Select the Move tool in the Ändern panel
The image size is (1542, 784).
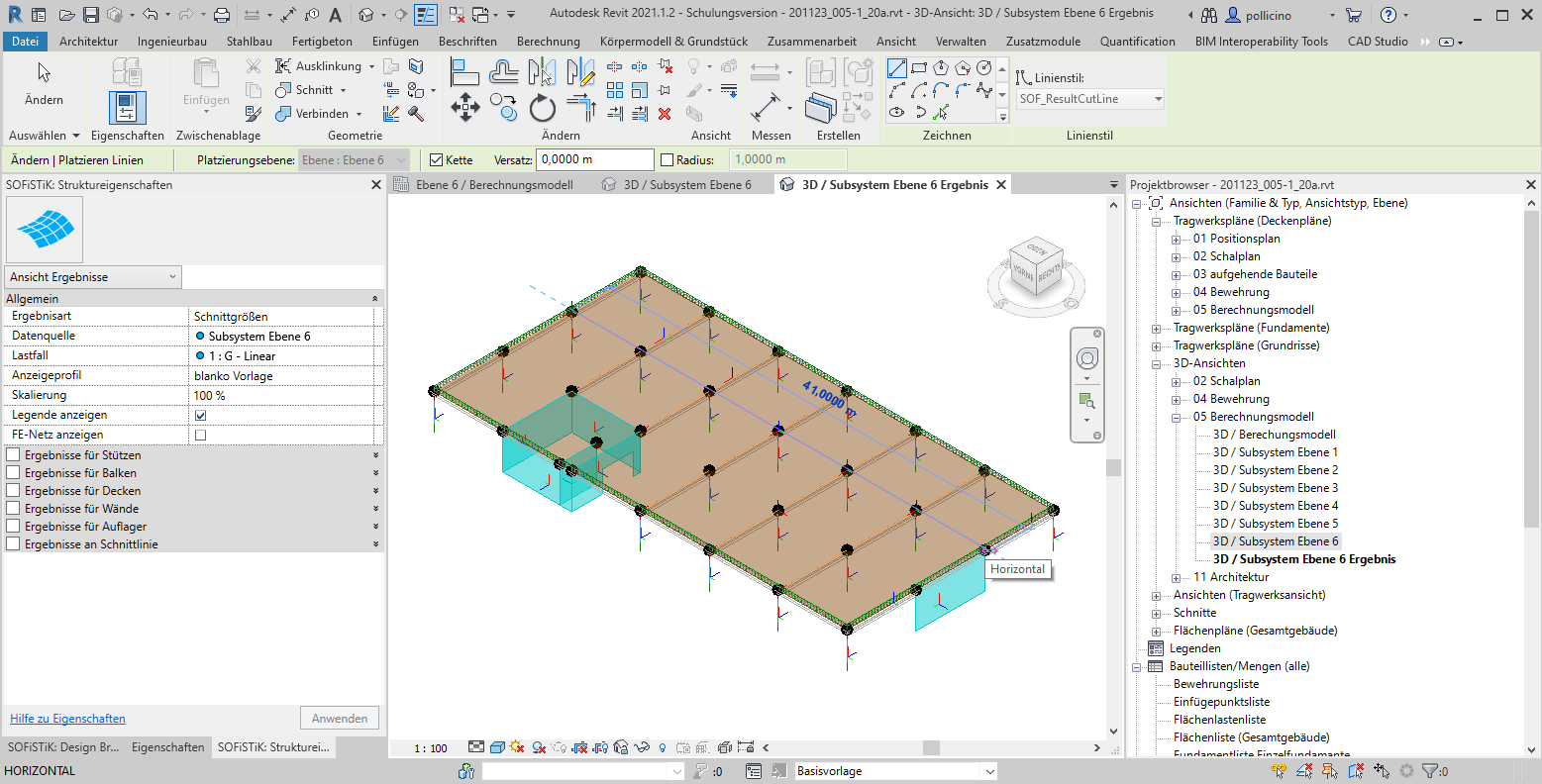464,107
